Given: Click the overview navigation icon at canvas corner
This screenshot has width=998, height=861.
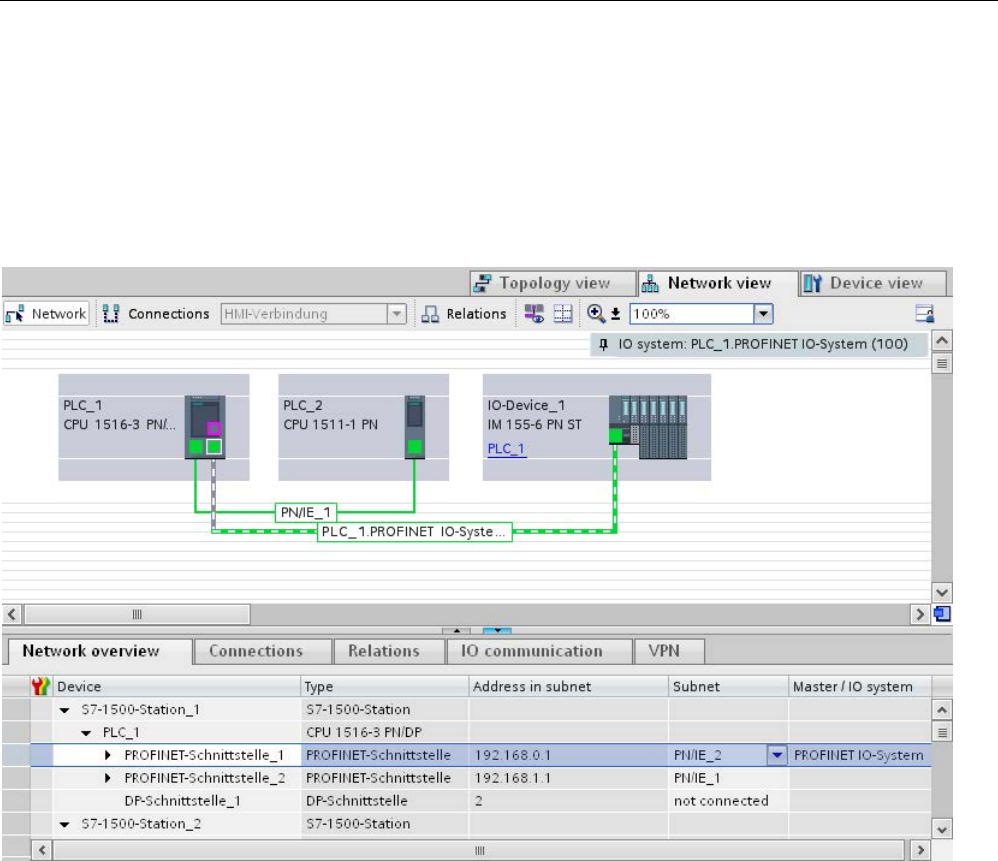Looking at the screenshot, I should (942, 614).
